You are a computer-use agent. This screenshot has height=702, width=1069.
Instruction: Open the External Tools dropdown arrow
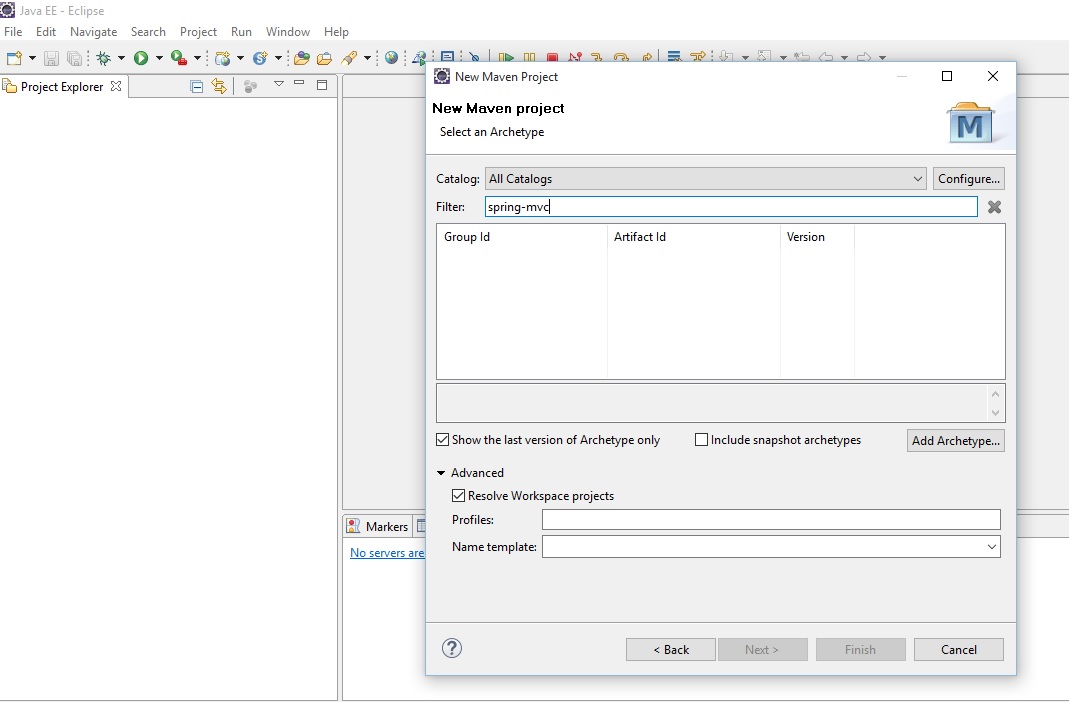point(197,58)
